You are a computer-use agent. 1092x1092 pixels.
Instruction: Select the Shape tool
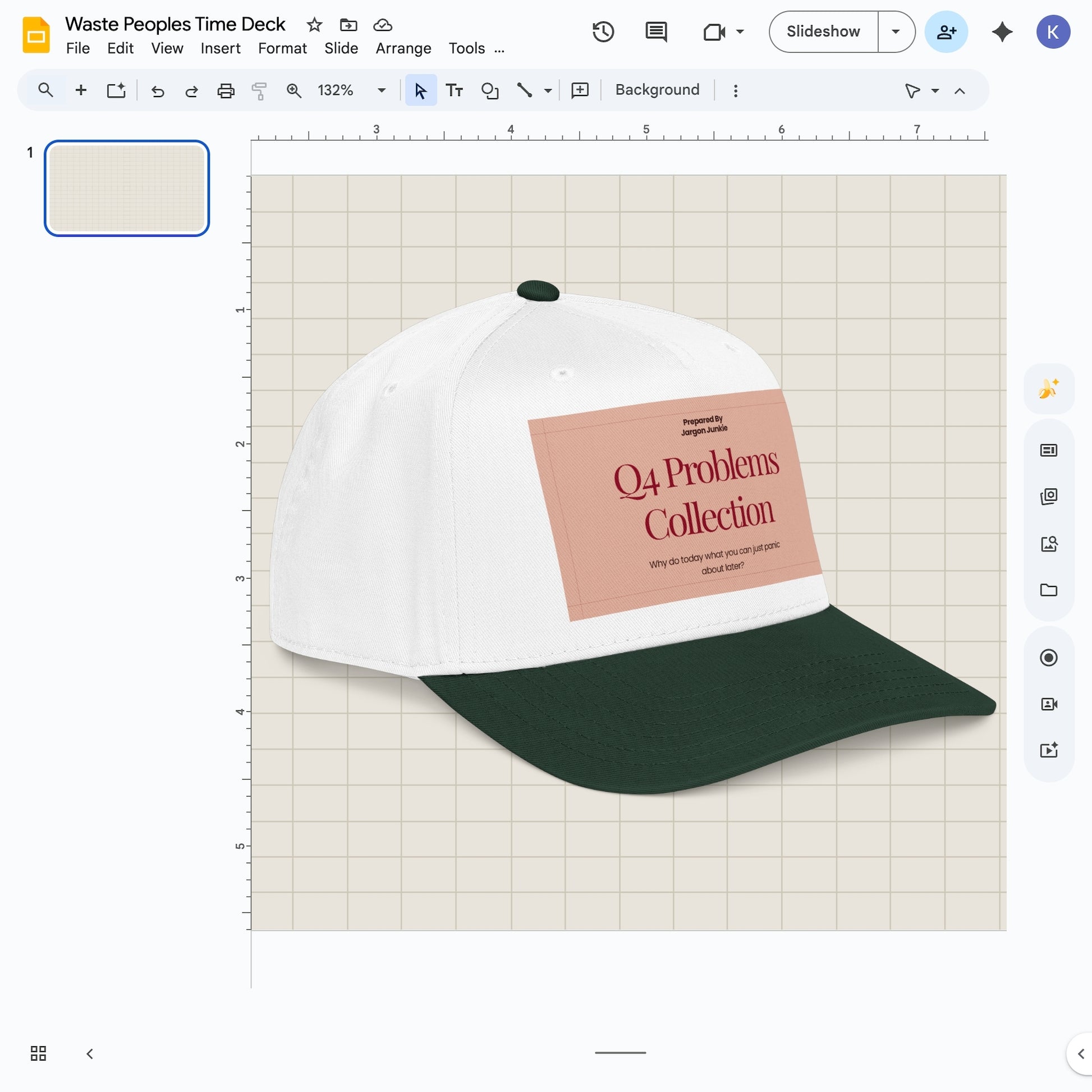[489, 90]
